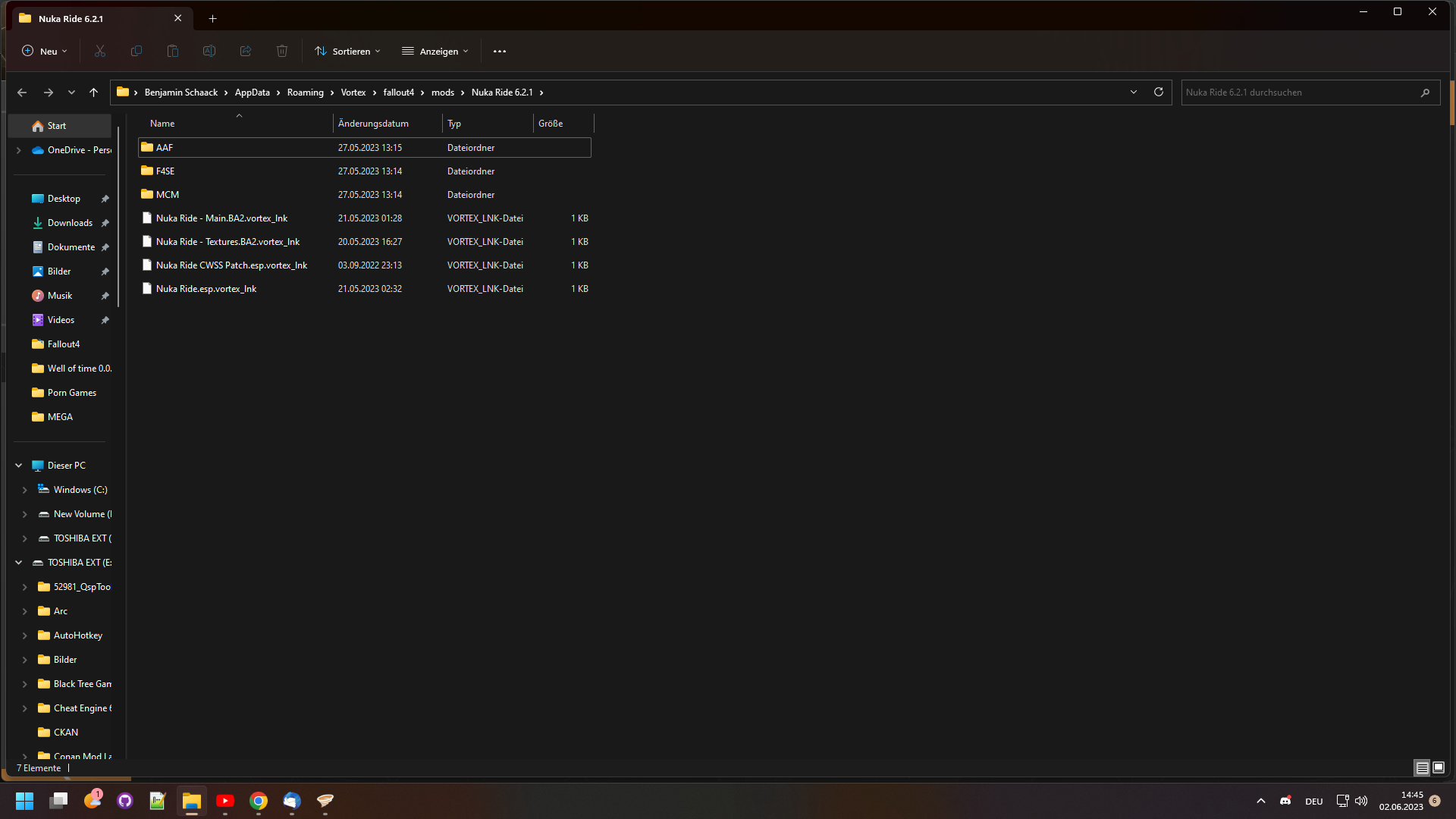
Task: Switch to details view layout icon
Action: 1423,767
